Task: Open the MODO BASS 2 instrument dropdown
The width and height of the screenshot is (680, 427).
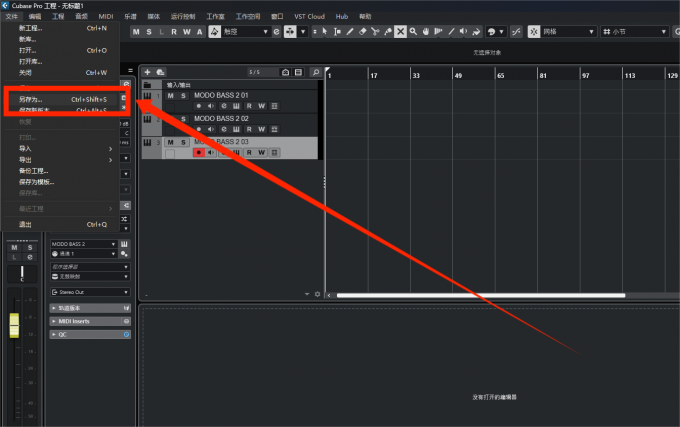Action: coord(84,244)
